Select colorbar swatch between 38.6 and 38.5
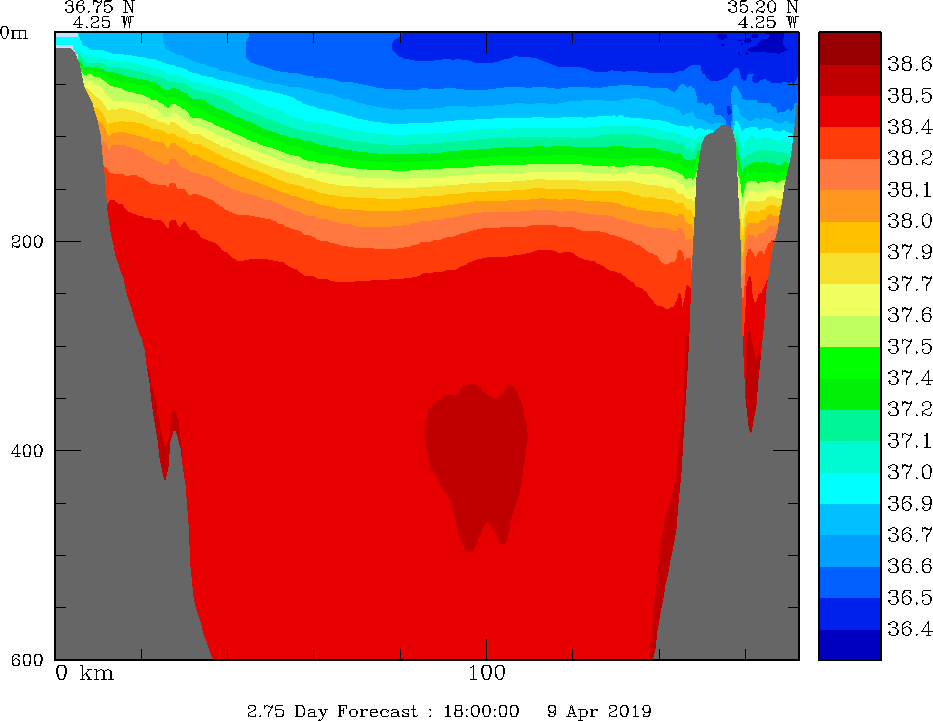This screenshot has height=721, width=933. [850, 80]
